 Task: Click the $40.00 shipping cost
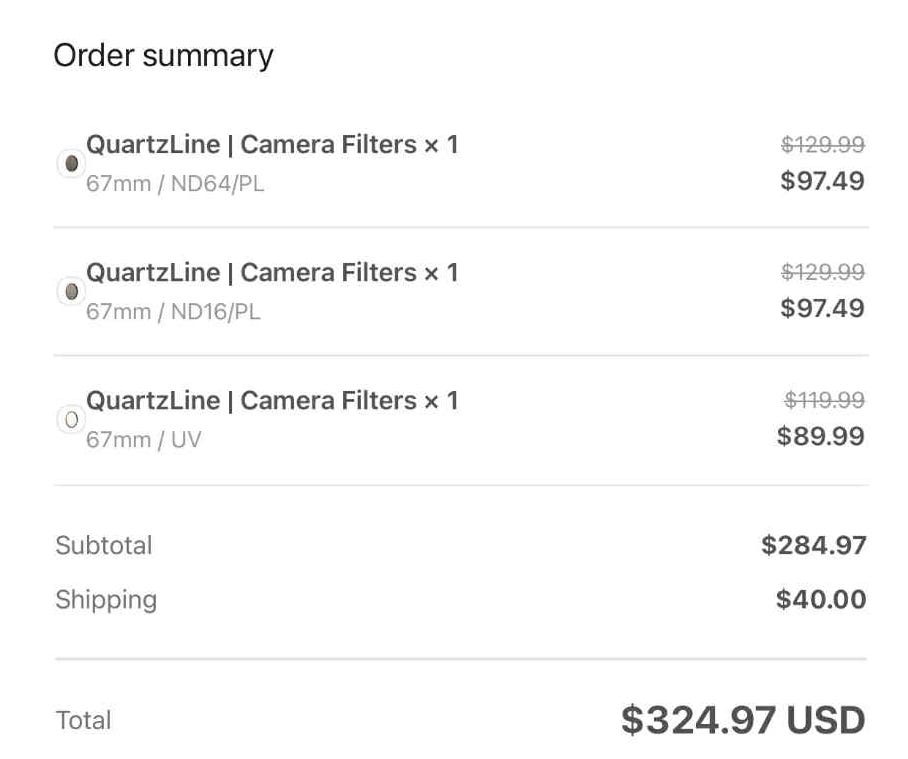click(821, 600)
